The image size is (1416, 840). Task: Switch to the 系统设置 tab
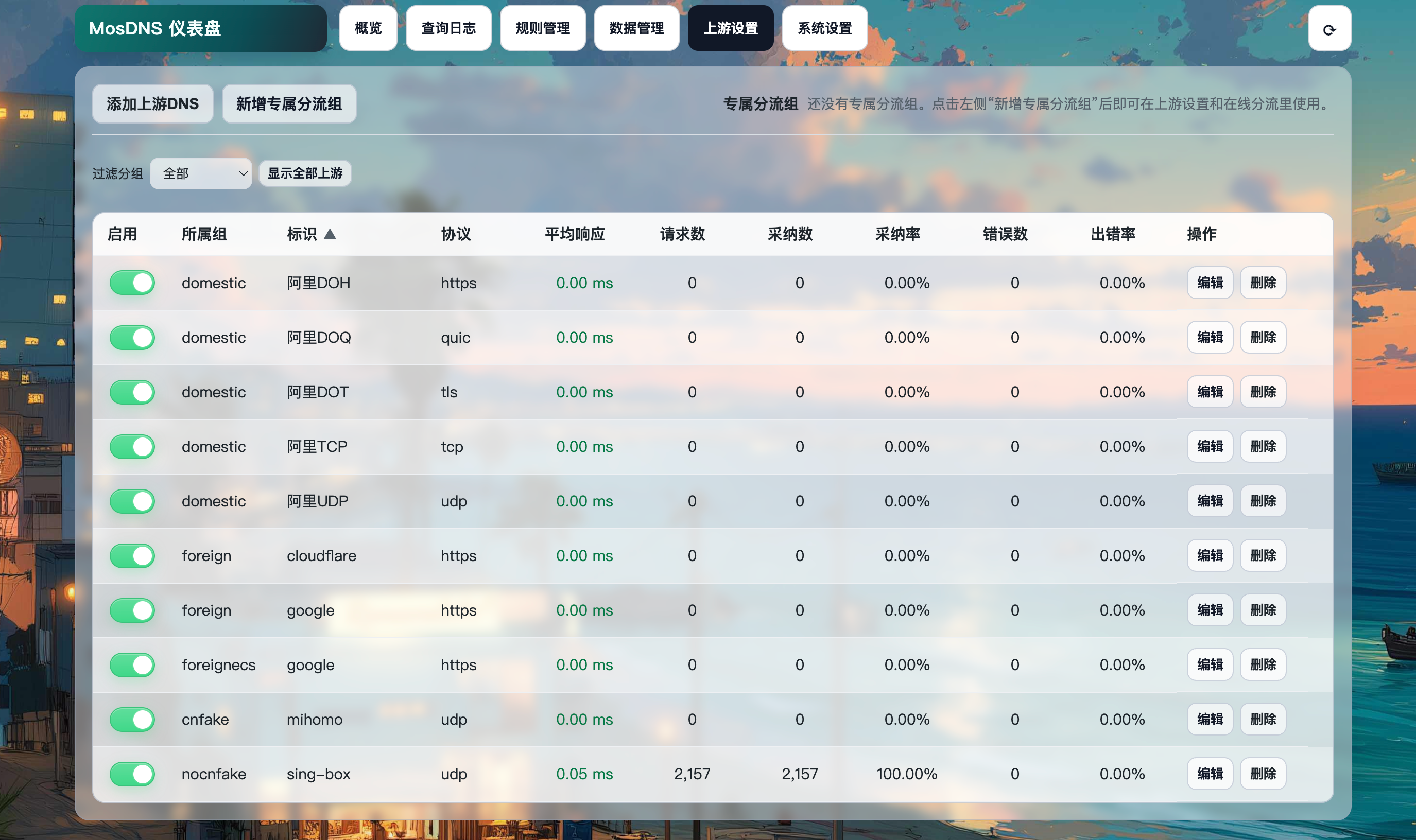click(x=824, y=28)
